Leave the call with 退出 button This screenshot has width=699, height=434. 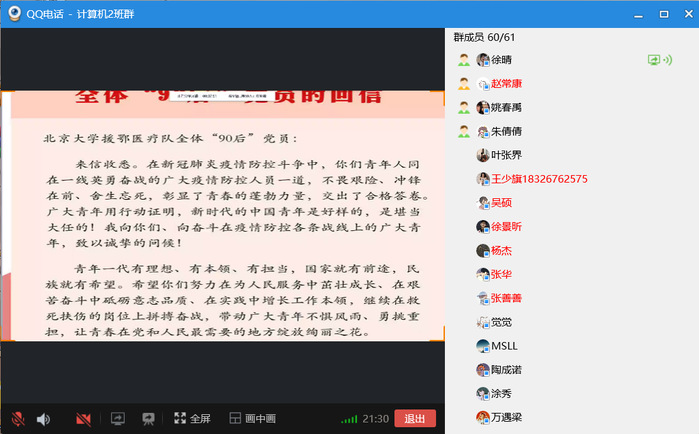[414, 418]
